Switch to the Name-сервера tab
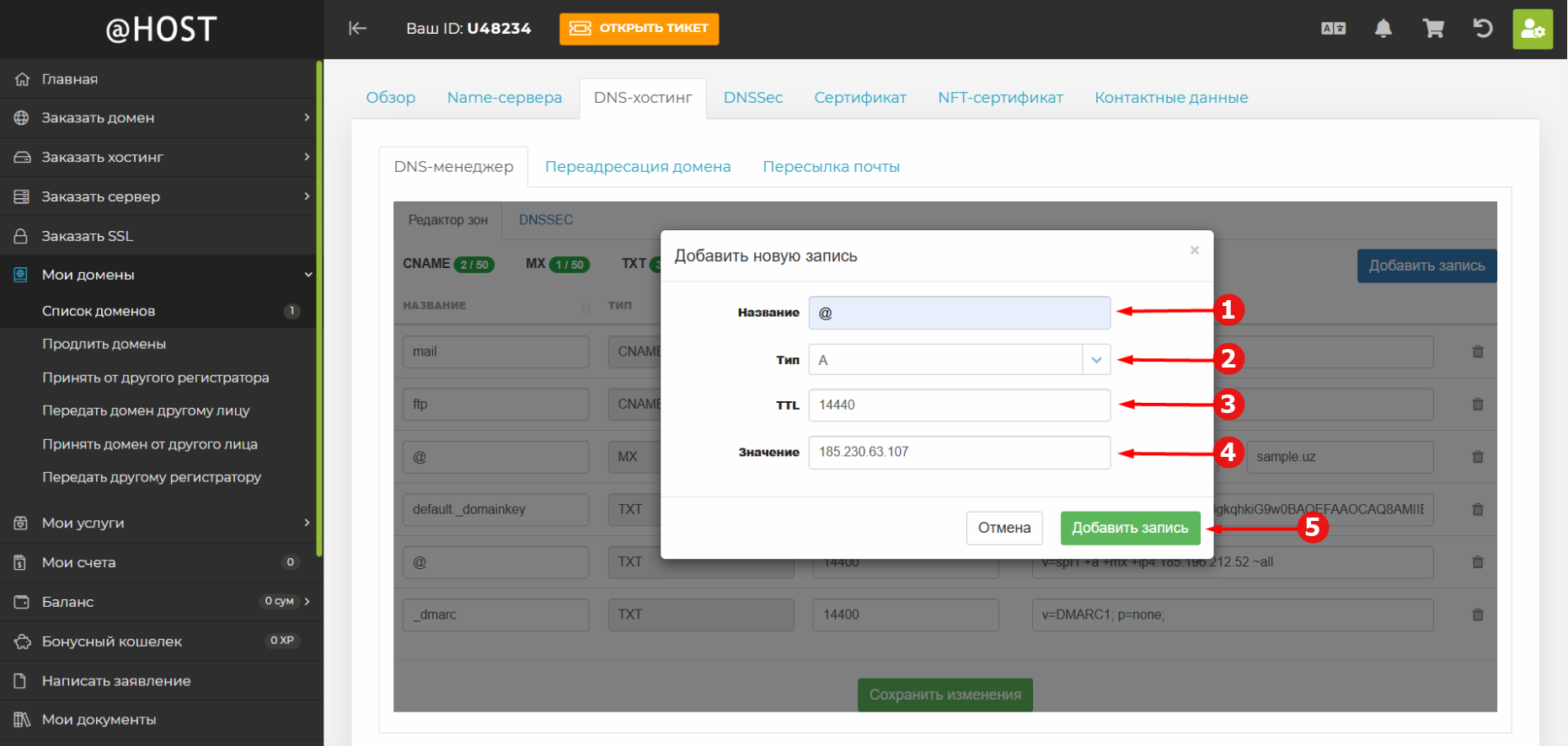Image resolution: width=1568 pixels, height=746 pixels. click(x=505, y=98)
